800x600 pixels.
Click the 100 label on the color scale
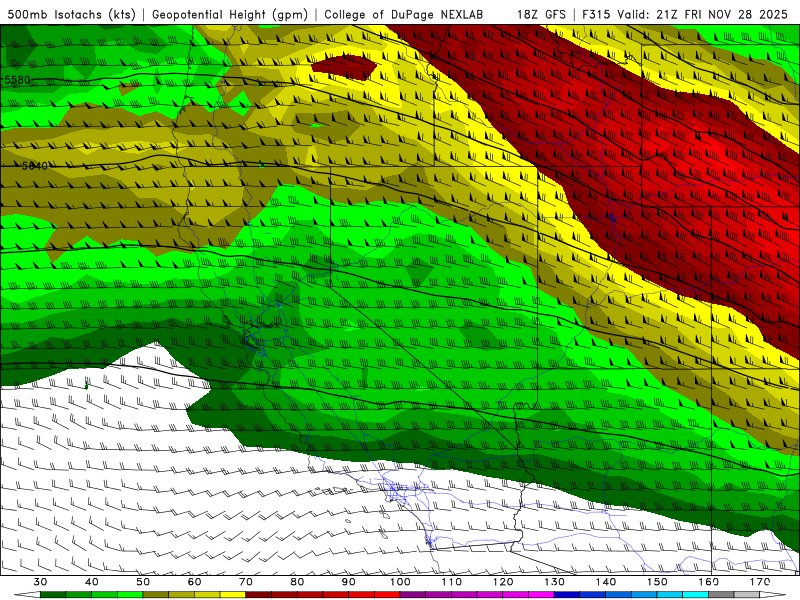(x=400, y=582)
